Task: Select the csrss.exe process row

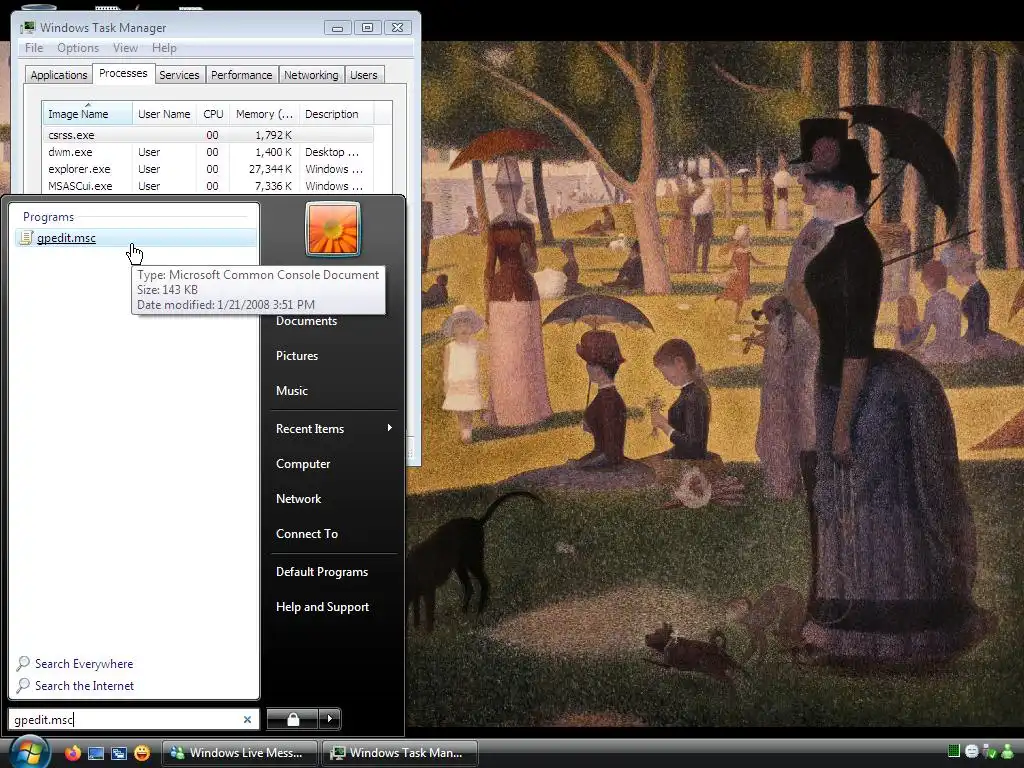Action: point(208,135)
